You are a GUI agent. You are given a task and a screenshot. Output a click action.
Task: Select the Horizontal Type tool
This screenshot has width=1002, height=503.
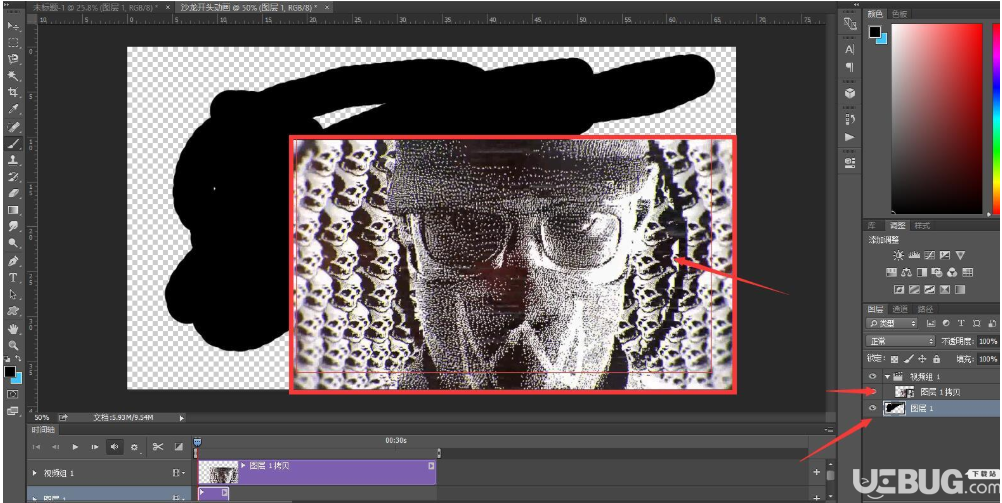click(13, 277)
